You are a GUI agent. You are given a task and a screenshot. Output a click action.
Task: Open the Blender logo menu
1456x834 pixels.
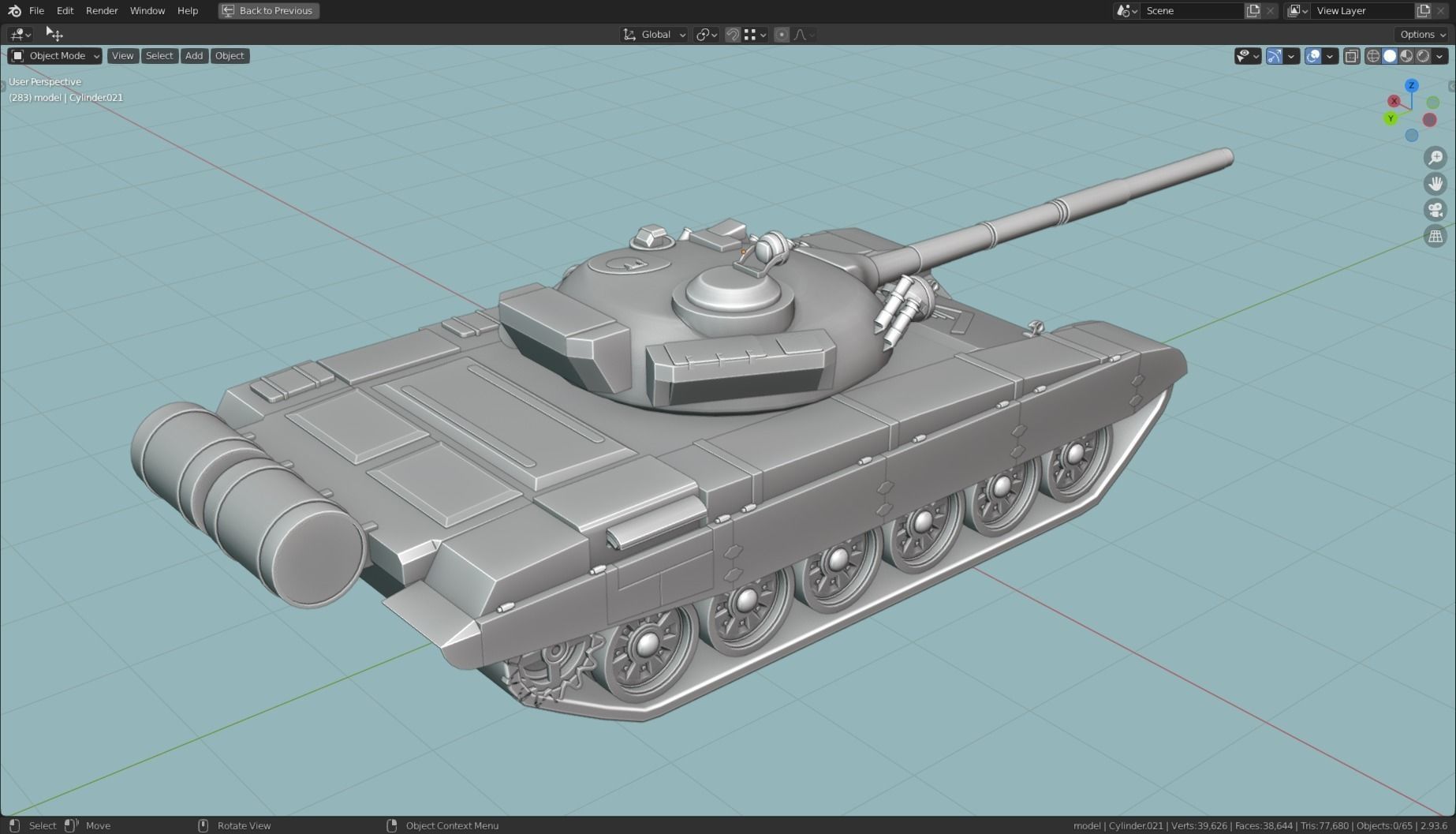[x=14, y=10]
